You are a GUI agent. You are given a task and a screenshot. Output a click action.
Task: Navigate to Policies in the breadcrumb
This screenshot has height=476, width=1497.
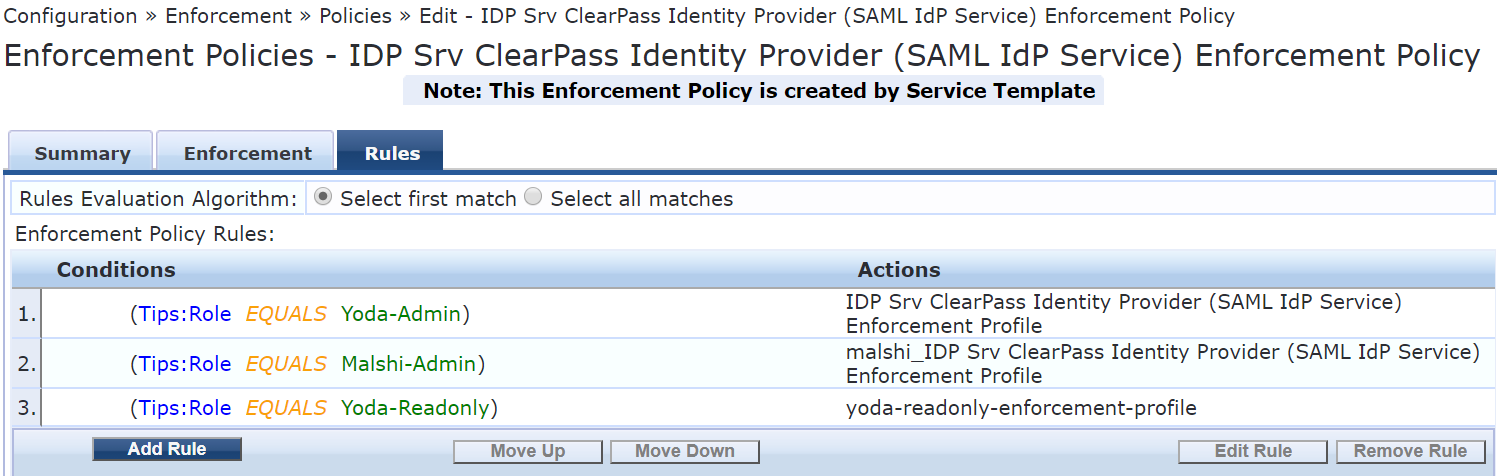tap(356, 16)
